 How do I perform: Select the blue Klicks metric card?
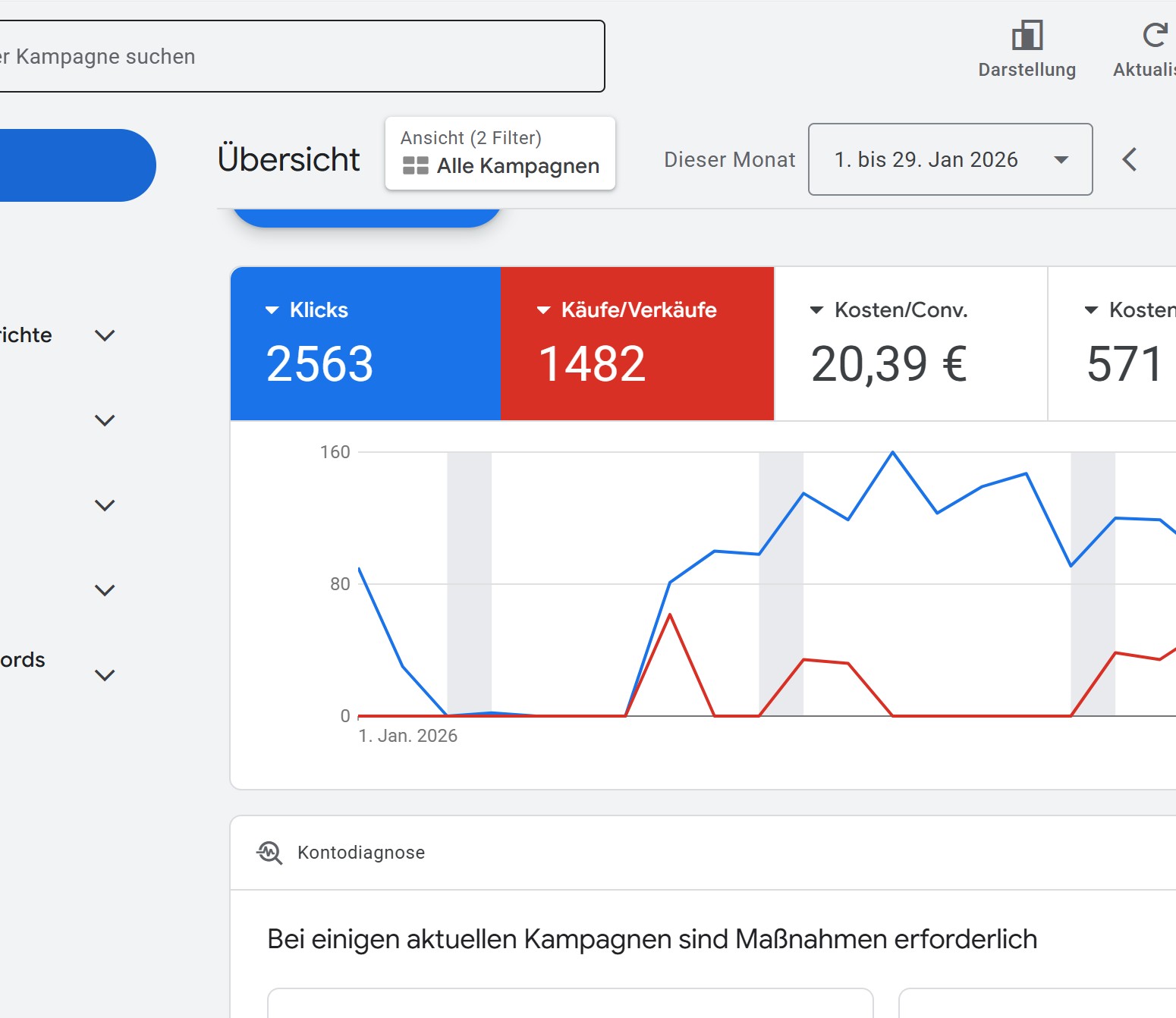(365, 344)
